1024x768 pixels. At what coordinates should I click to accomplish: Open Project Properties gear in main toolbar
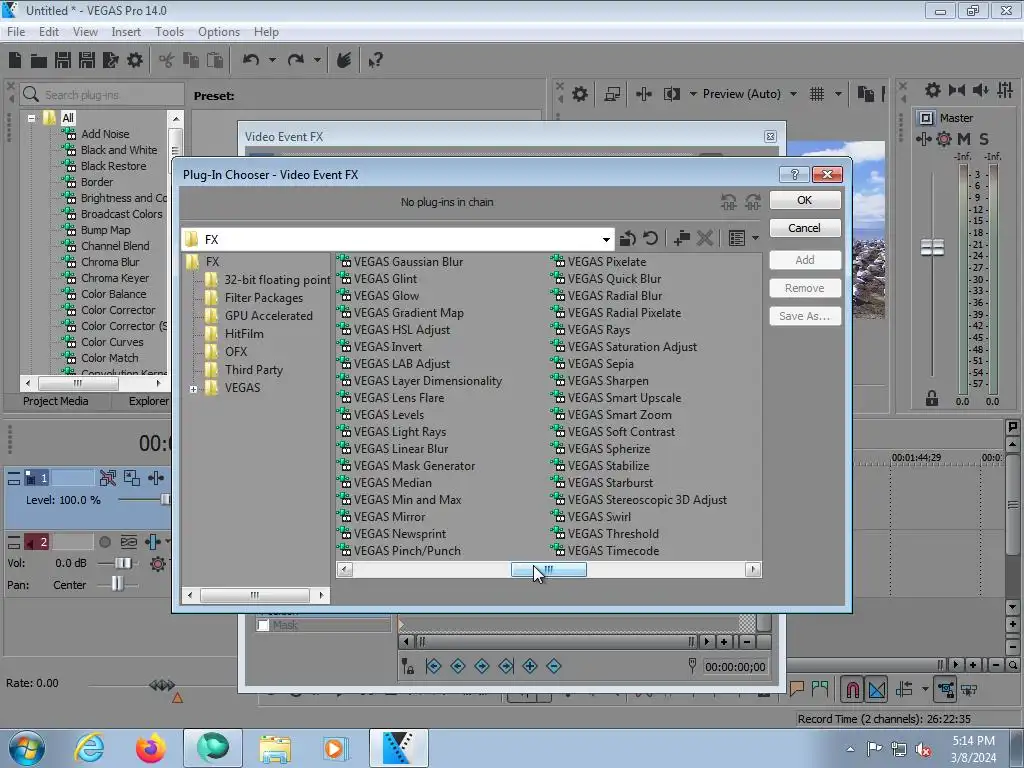[x=135, y=60]
